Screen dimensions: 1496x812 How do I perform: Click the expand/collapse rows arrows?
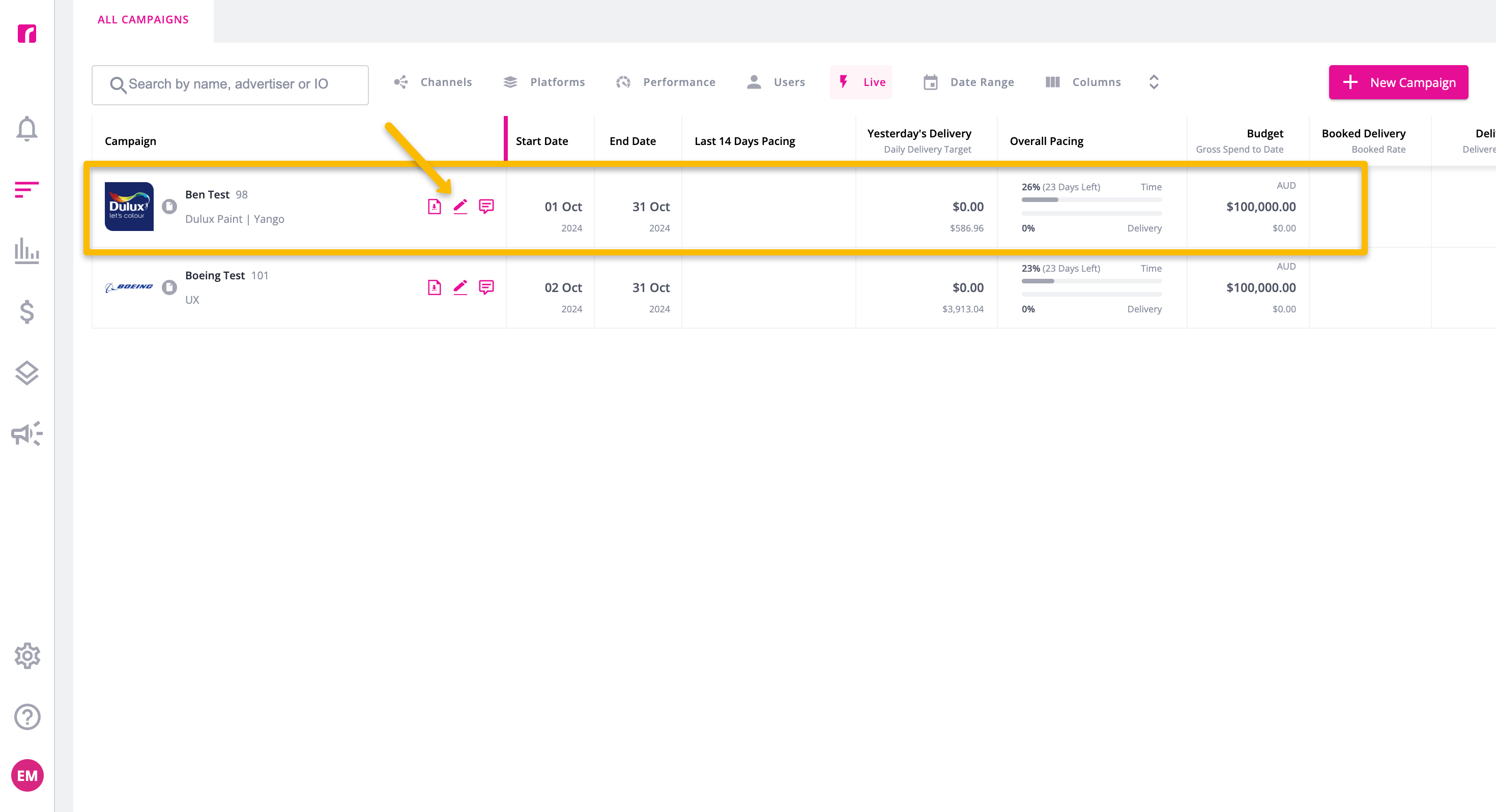pyautogui.click(x=1154, y=82)
